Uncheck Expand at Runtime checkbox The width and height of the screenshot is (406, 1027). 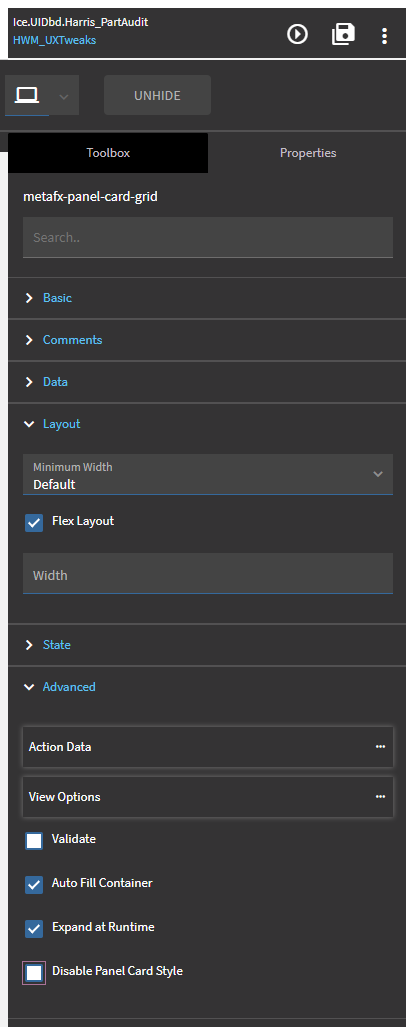tap(34, 929)
